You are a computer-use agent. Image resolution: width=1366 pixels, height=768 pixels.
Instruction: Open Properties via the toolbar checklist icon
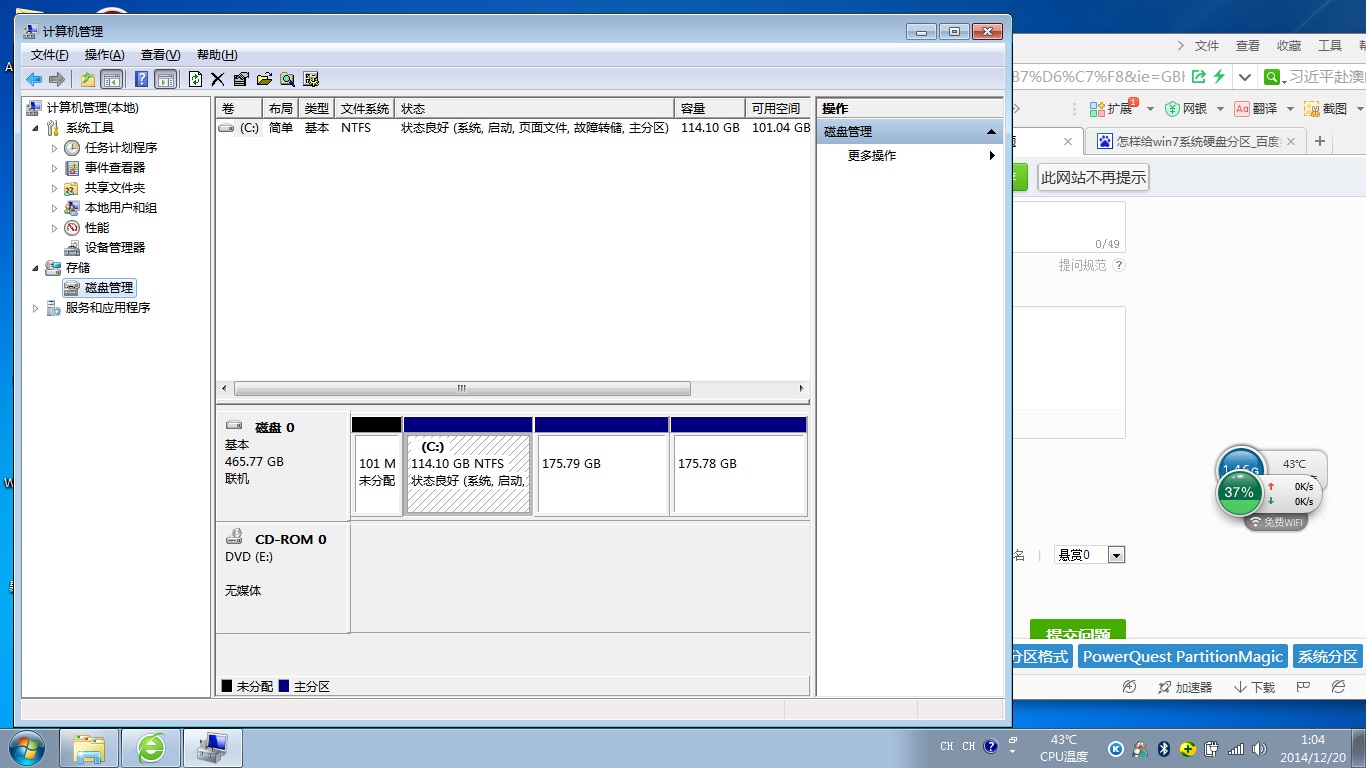pyautogui.click(x=241, y=79)
